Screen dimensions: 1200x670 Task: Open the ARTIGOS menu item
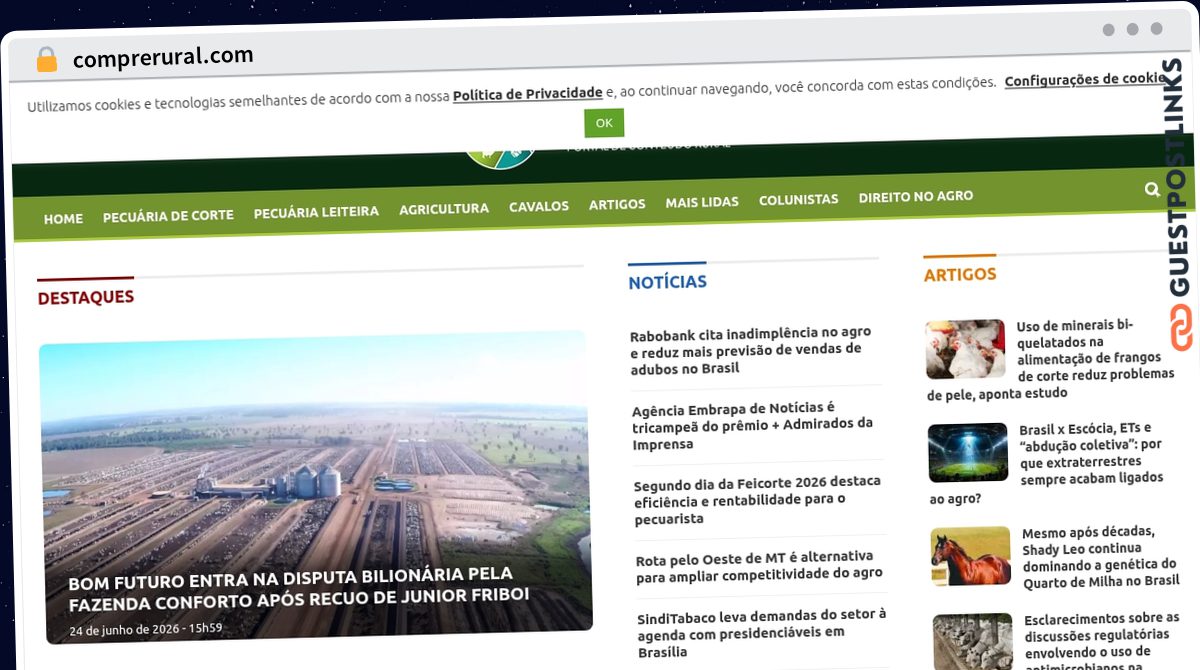pos(617,204)
